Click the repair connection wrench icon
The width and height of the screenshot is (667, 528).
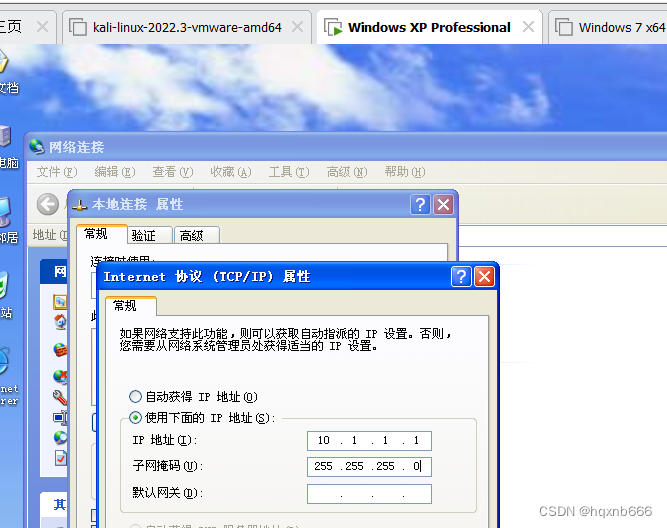pos(60,397)
